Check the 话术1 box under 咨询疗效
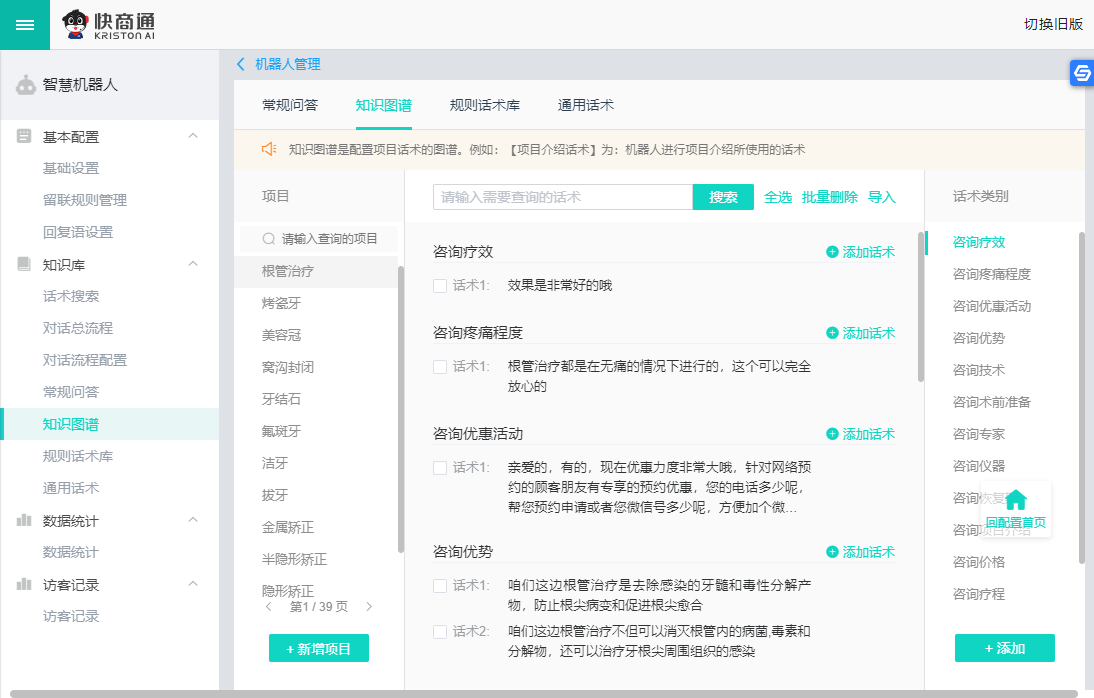The width and height of the screenshot is (1094, 698). 440,286
